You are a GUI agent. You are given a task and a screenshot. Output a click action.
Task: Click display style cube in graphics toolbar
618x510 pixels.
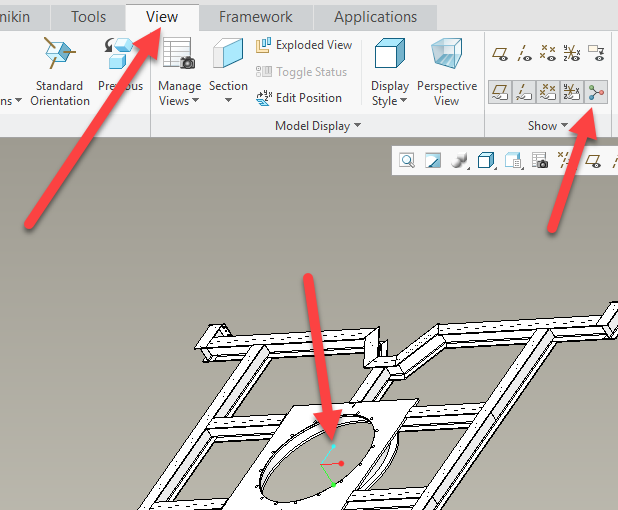click(486, 161)
